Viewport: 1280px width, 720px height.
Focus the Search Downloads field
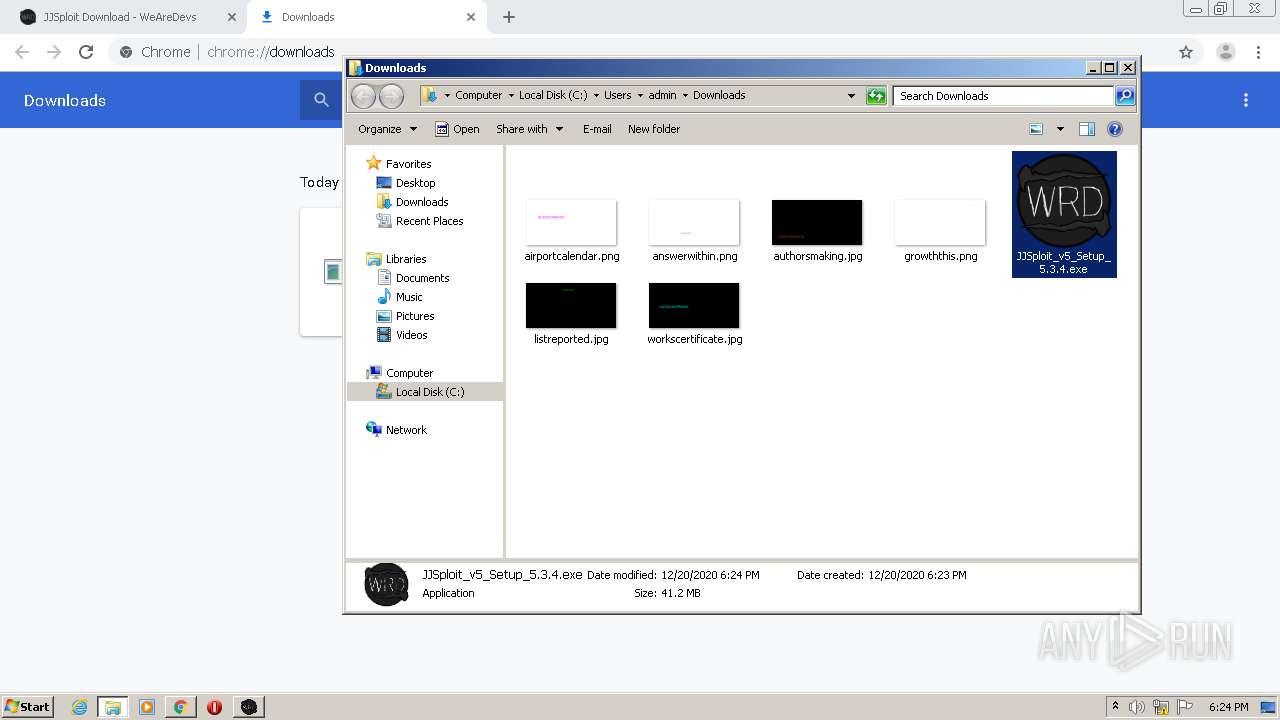point(1003,96)
